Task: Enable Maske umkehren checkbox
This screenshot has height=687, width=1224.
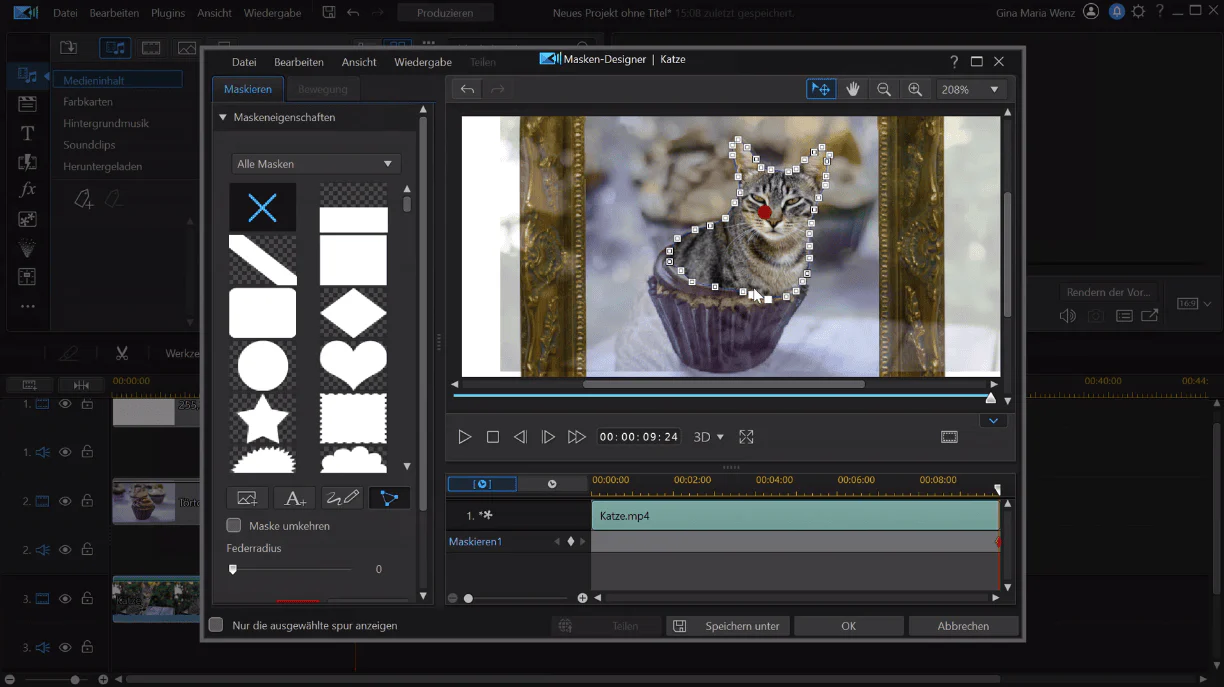Action: point(234,525)
